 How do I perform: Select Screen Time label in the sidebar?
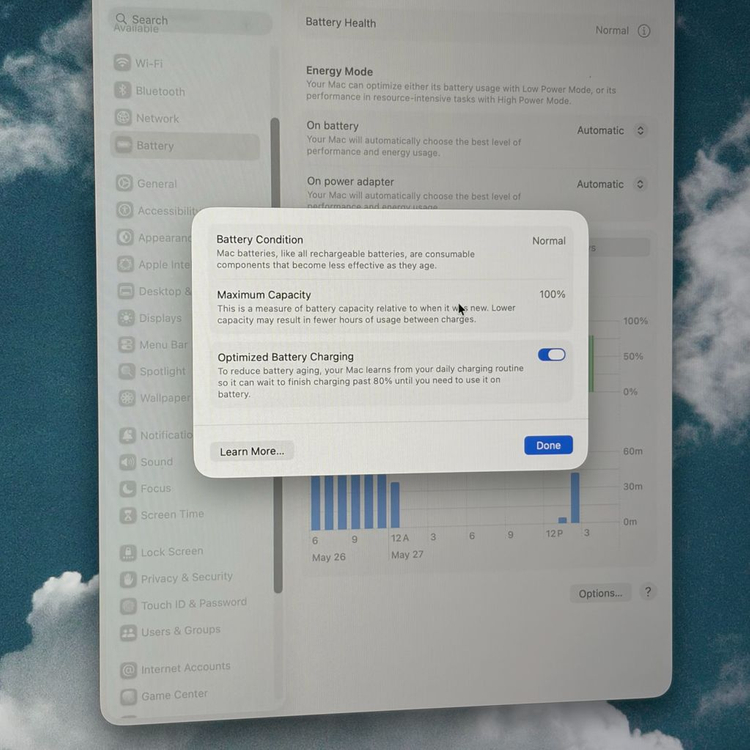172,514
